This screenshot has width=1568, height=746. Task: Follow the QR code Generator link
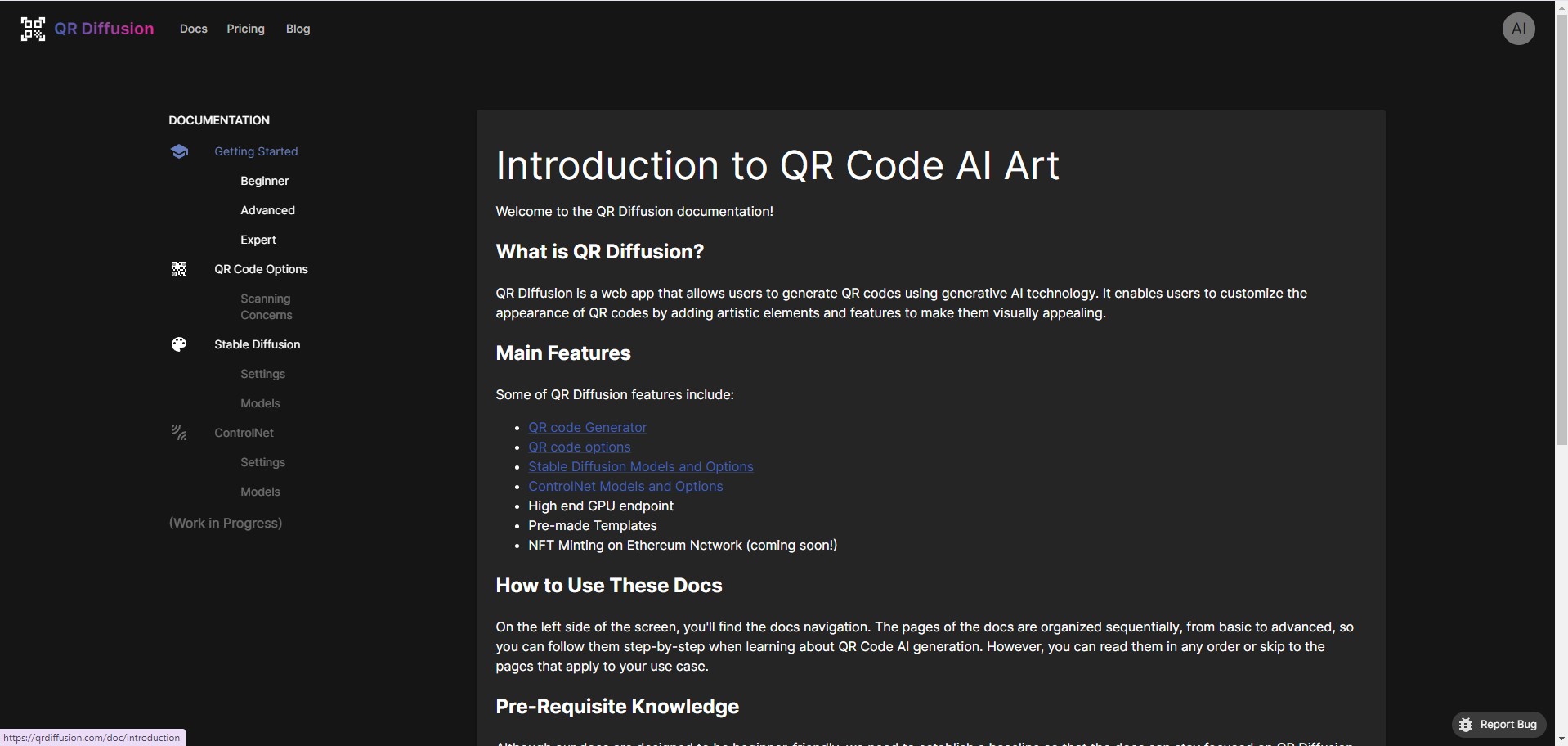(x=587, y=427)
